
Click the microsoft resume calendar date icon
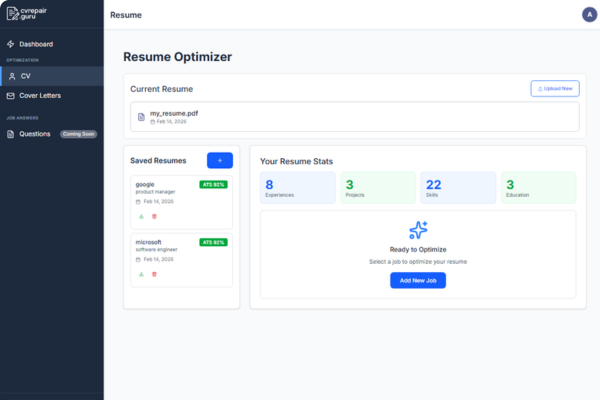138,260
